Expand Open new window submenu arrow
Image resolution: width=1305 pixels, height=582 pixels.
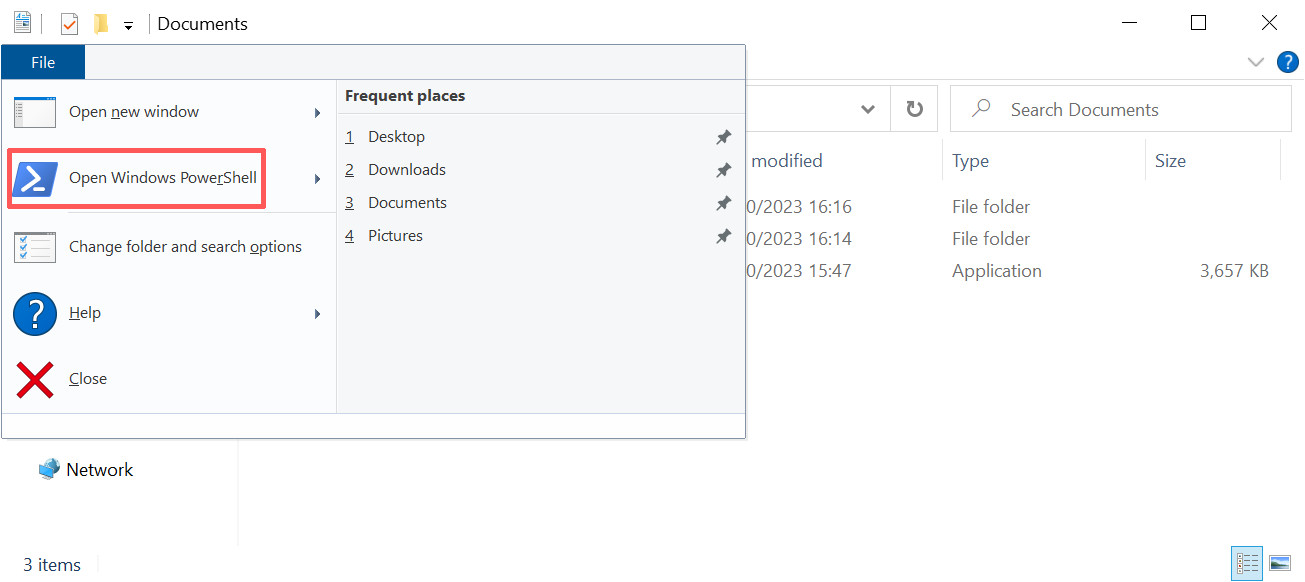click(317, 113)
